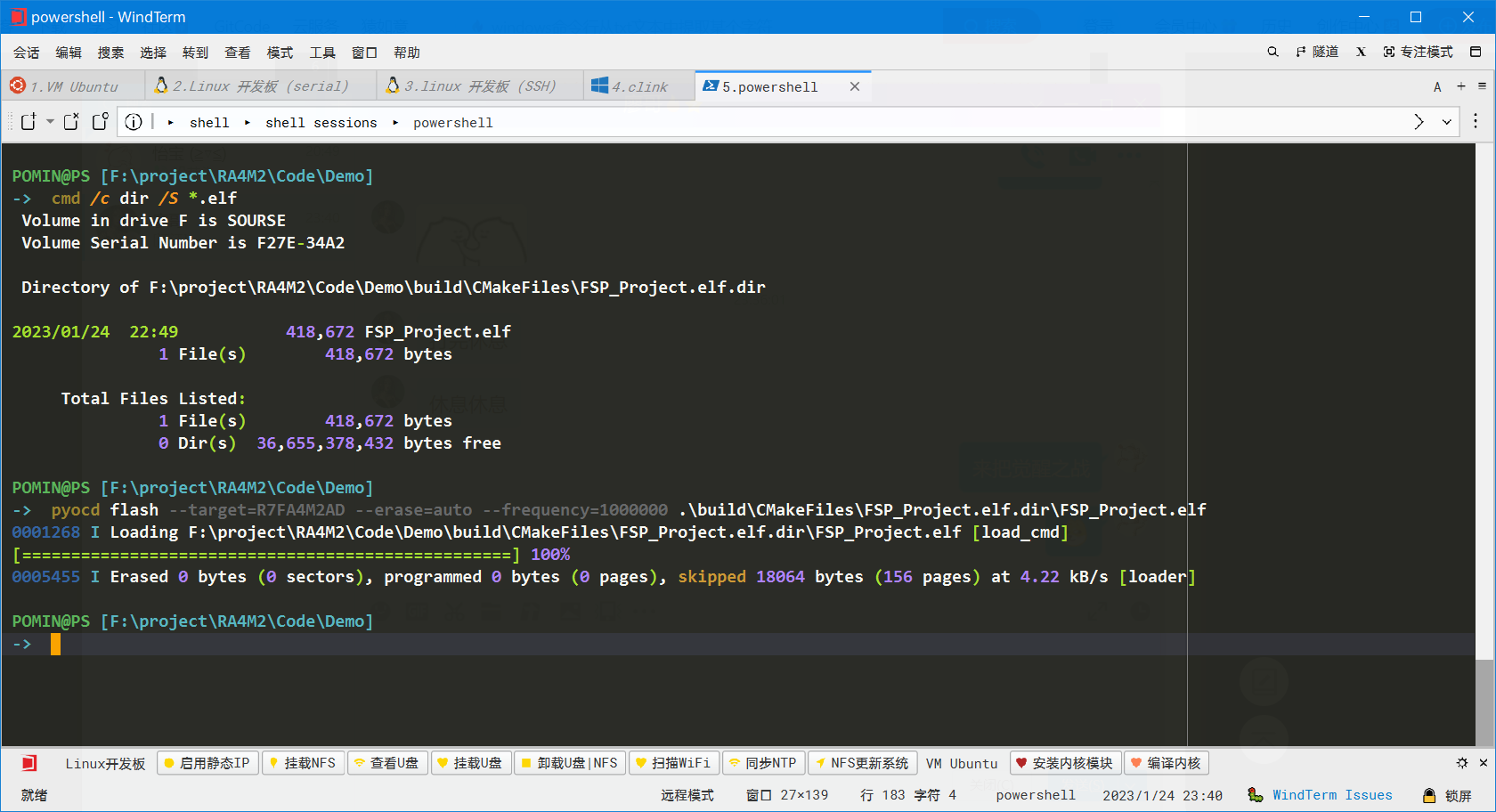This screenshot has height=812, width=1496.
Task: Expand the arrow before shell breadcrumb
Action: click(170, 123)
